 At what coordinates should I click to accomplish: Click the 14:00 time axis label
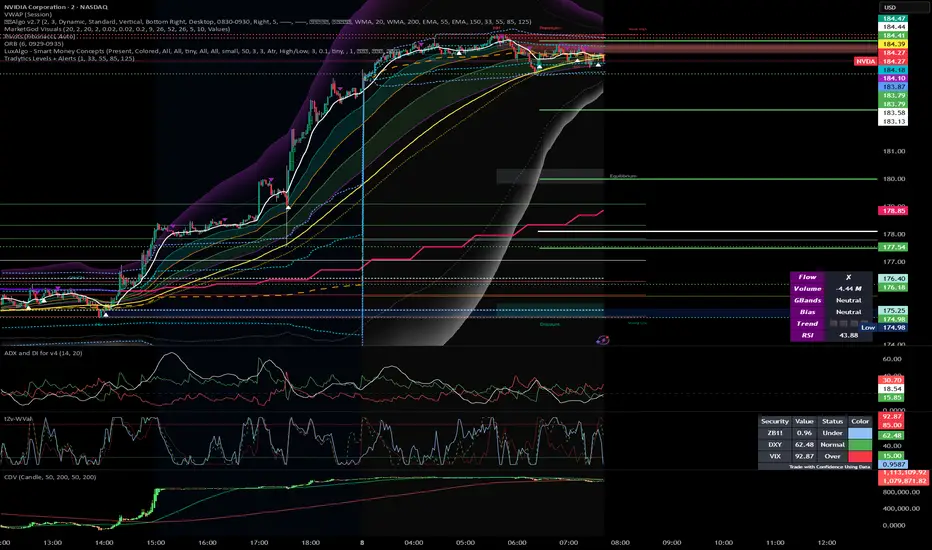[104, 542]
